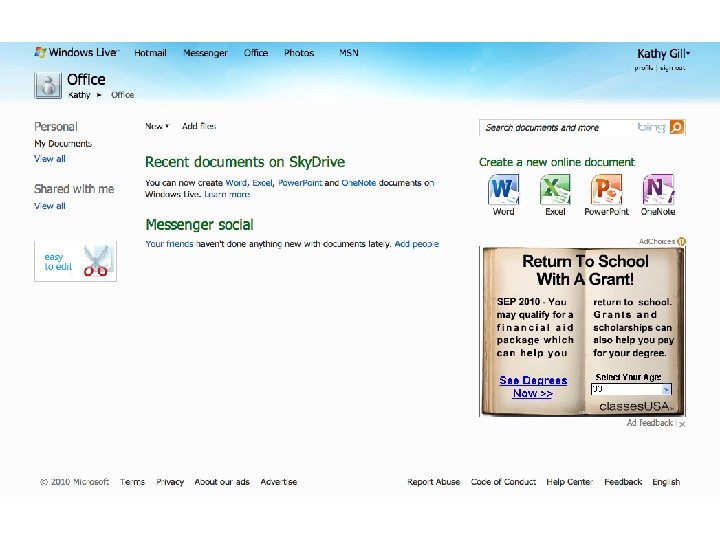Change language via the English footer link
This screenshot has width=720, height=540.
coord(666,482)
